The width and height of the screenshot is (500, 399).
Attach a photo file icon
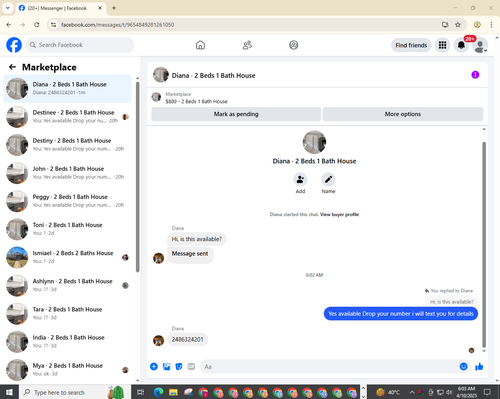(x=166, y=367)
